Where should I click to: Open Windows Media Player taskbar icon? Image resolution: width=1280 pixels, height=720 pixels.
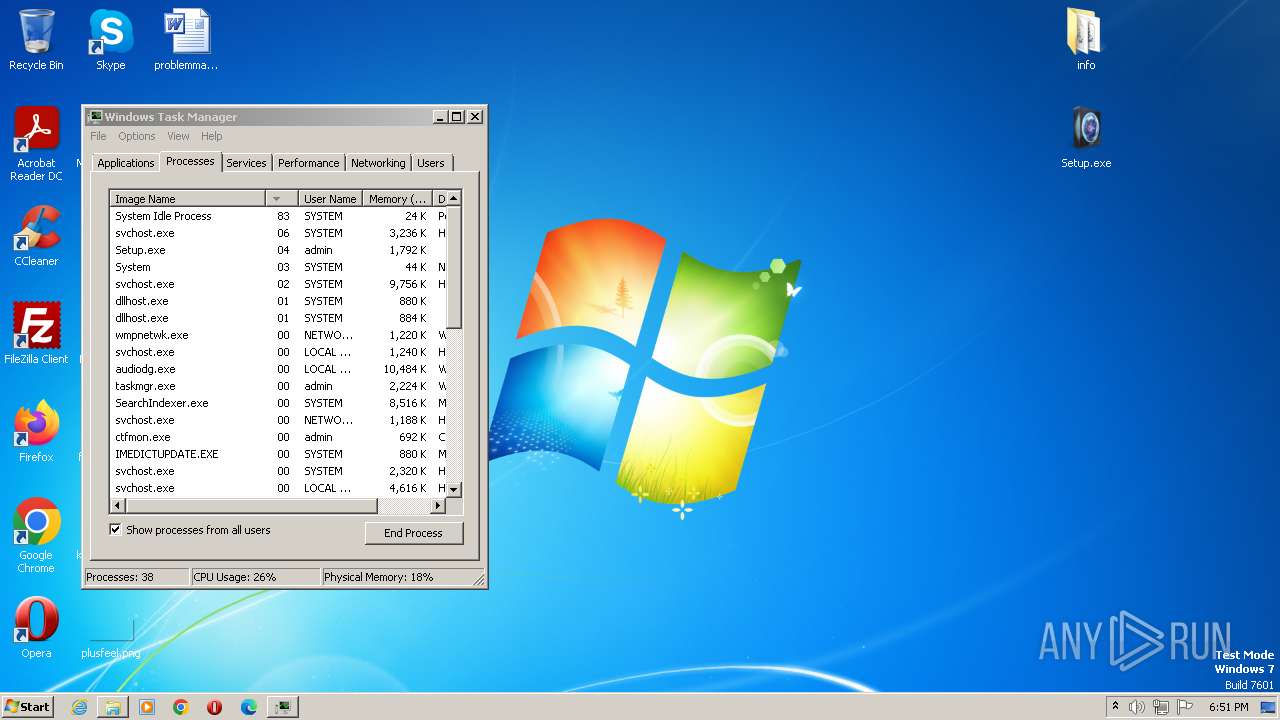click(x=147, y=707)
